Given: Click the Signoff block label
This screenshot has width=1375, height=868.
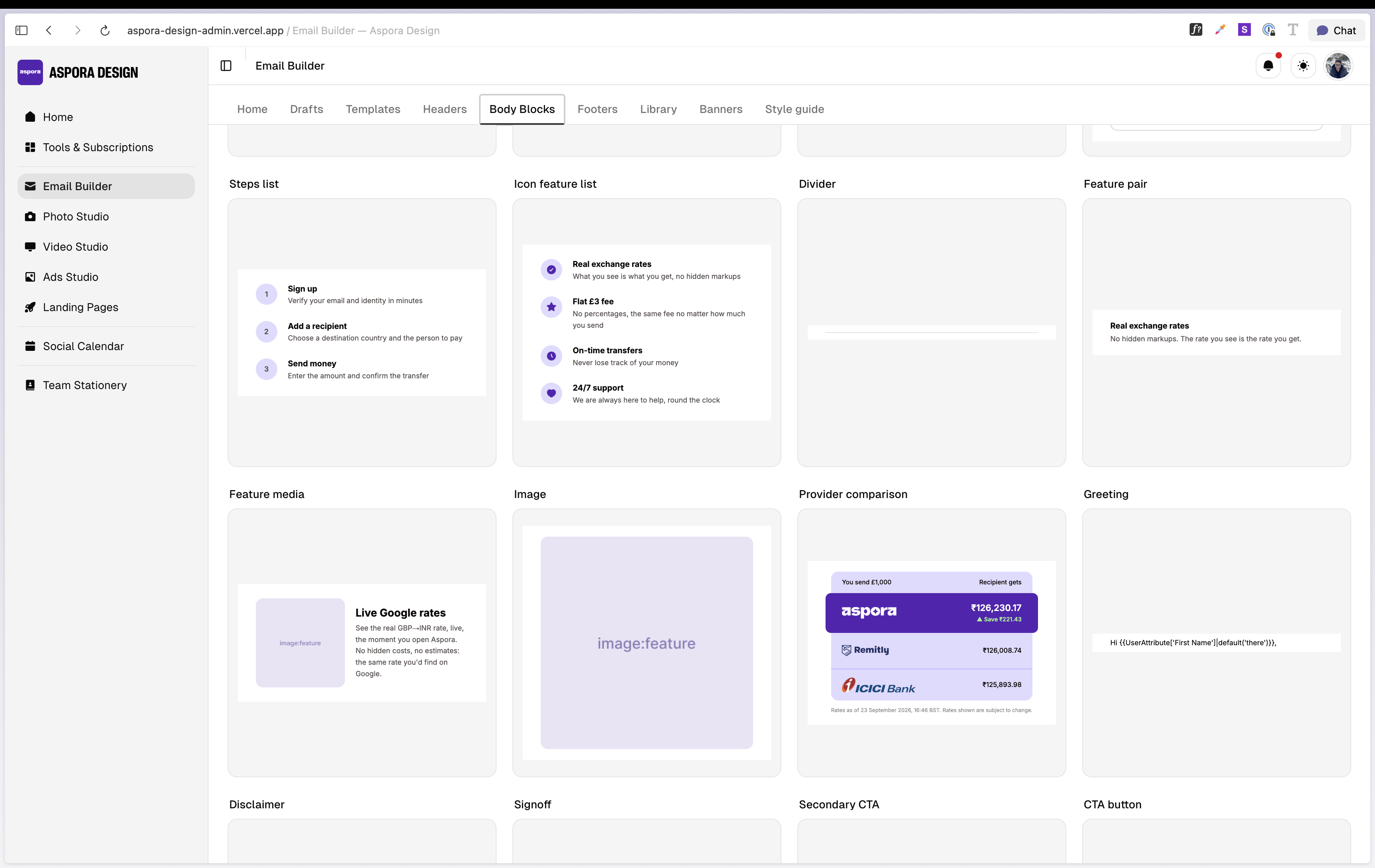Looking at the screenshot, I should 532,804.
